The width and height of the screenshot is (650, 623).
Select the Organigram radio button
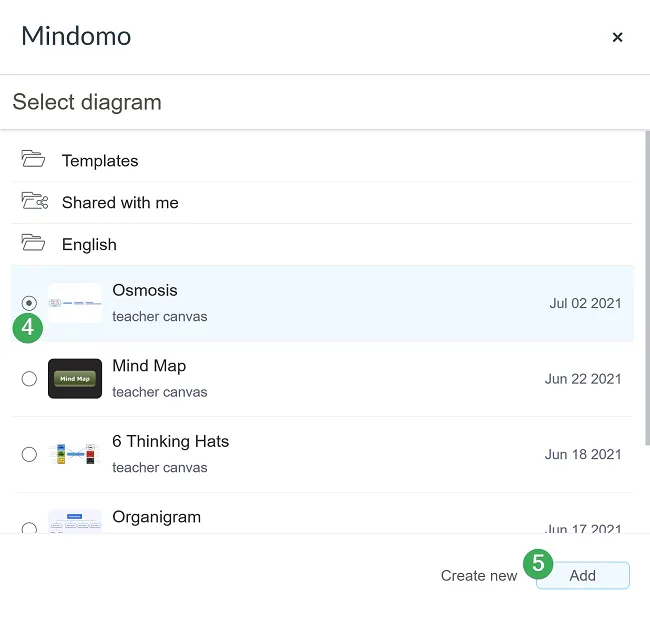[29, 527]
